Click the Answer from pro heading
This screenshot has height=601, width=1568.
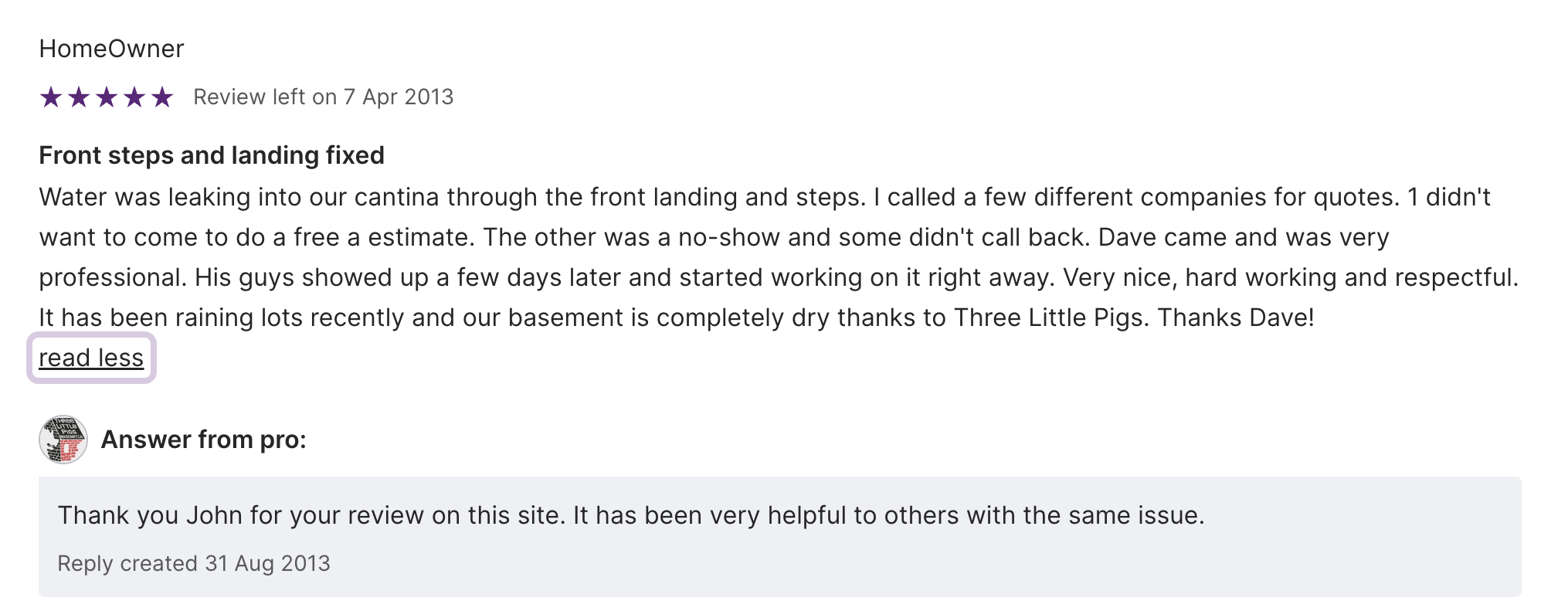pos(204,440)
